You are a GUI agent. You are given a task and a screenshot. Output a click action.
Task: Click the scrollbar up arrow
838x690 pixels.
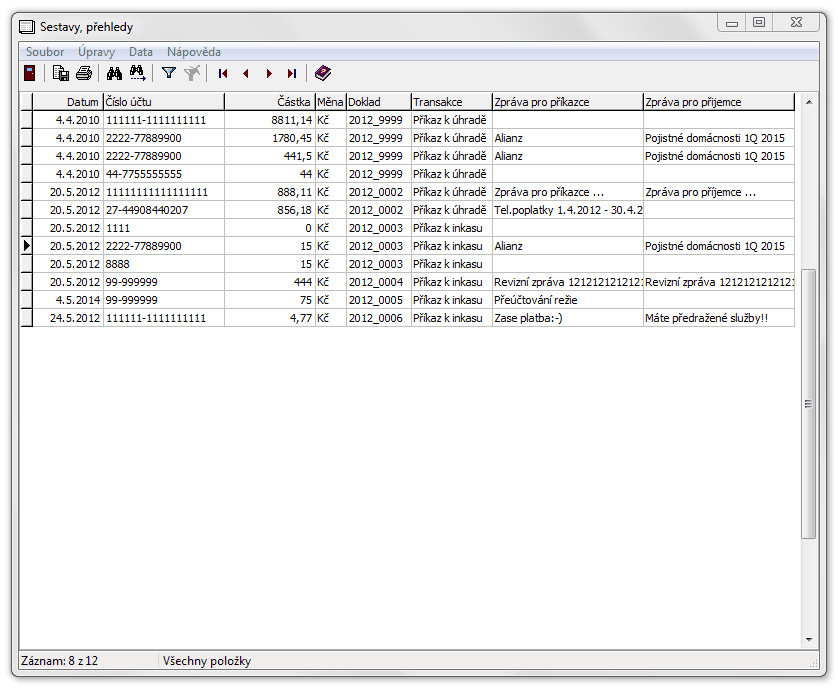(809, 102)
